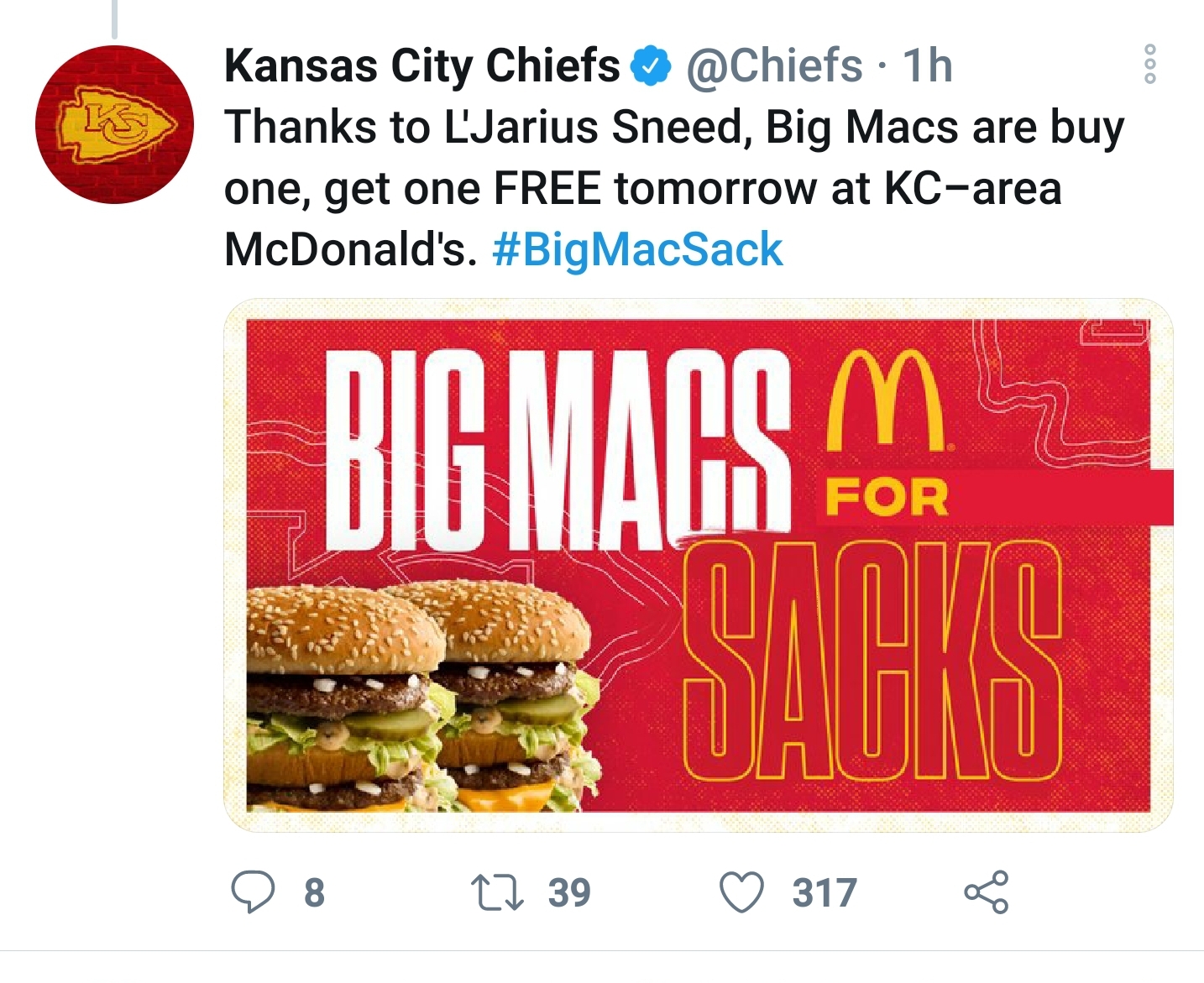Click the outlined SACKS text in image
This screenshot has width=1204, height=983.
872,660
